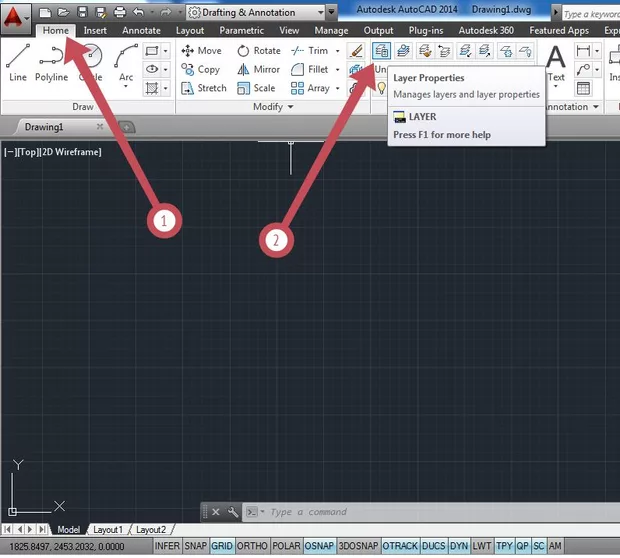
Task: Open the Layout1 tab
Action: (x=108, y=529)
